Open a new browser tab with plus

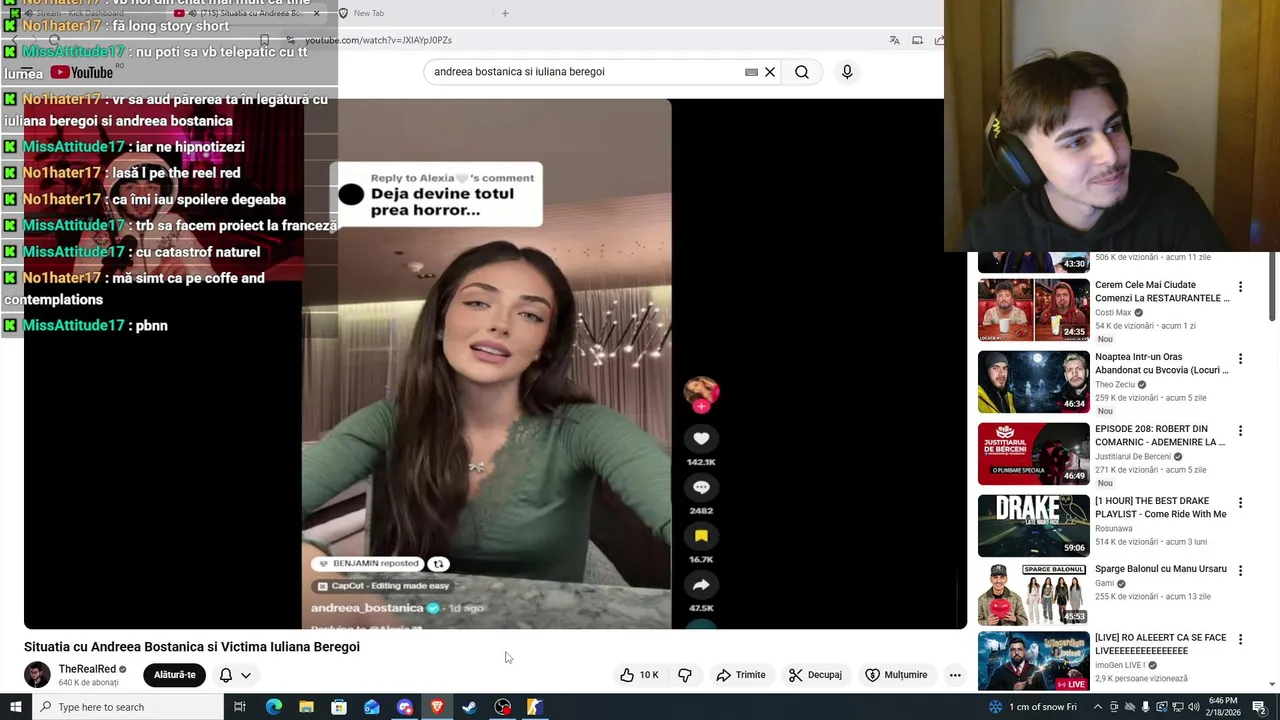point(505,13)
